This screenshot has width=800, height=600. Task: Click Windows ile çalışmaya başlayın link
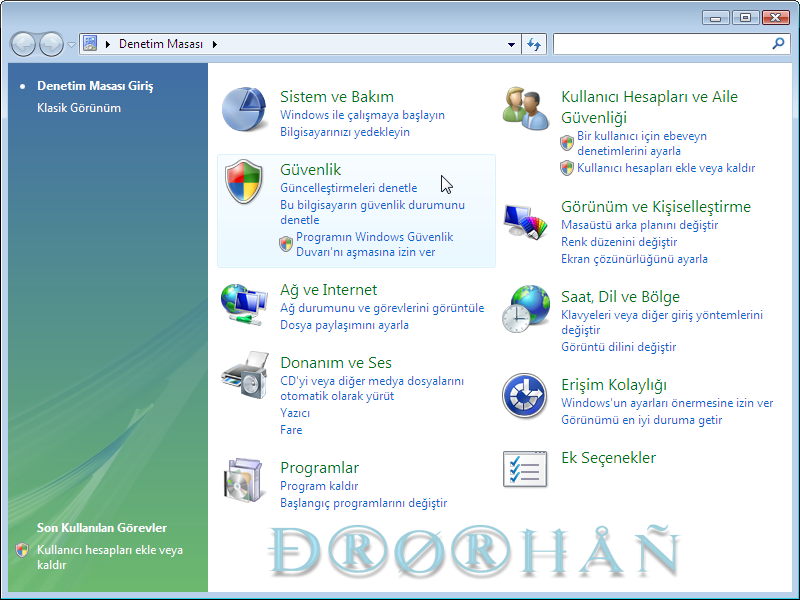(362, 115)
